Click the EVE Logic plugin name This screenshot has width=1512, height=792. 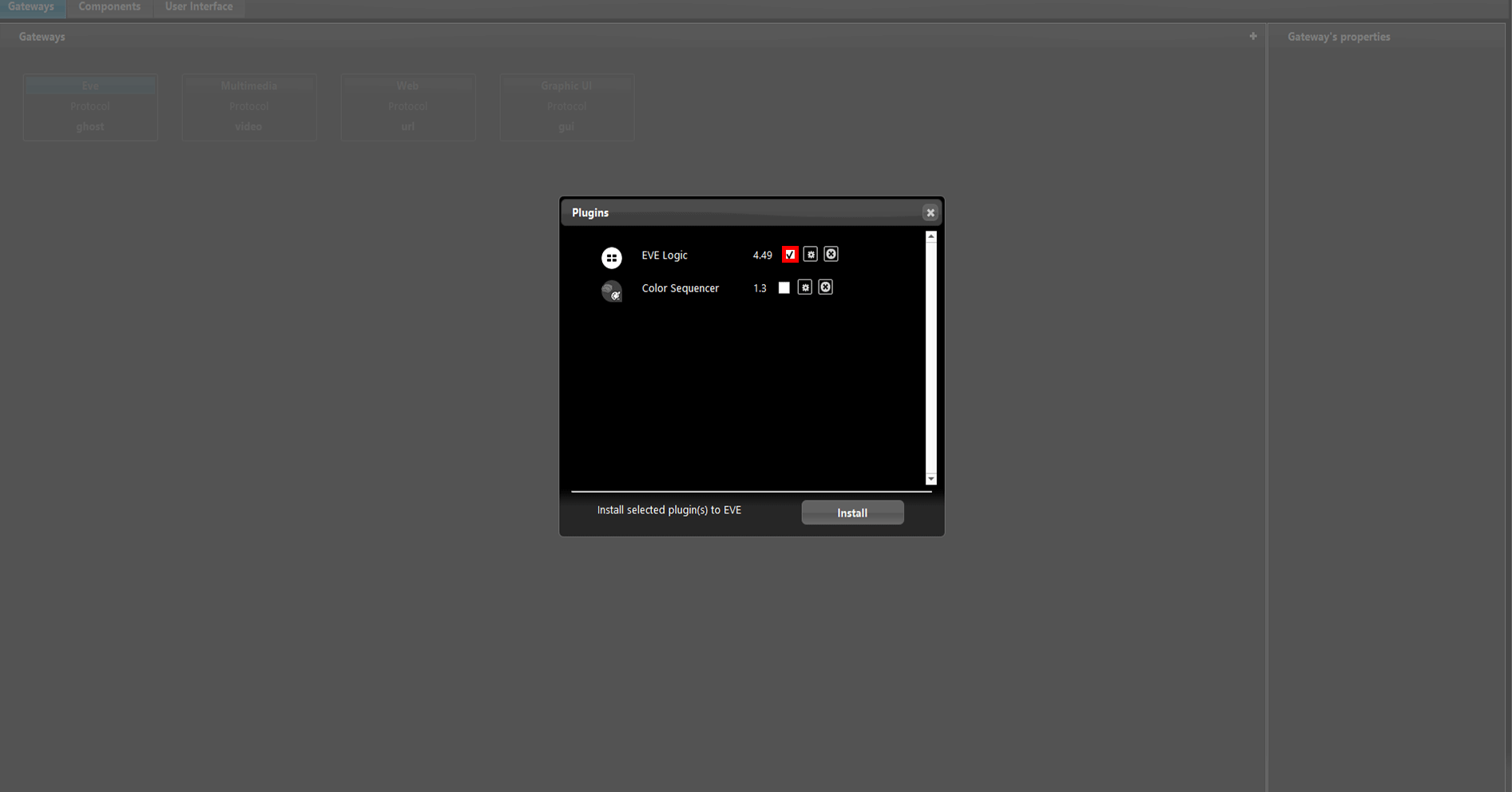[665, 255]
